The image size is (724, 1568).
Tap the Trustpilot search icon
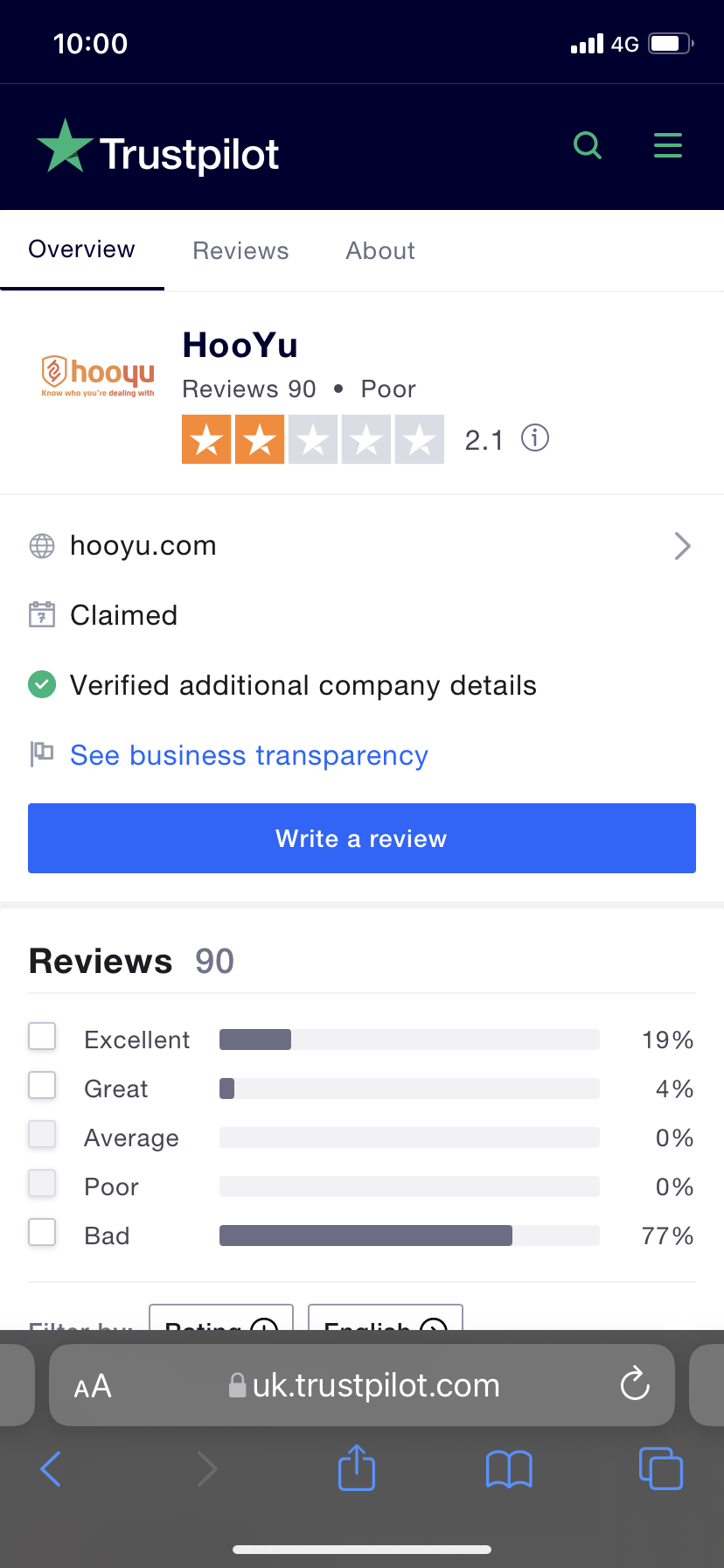588,145
